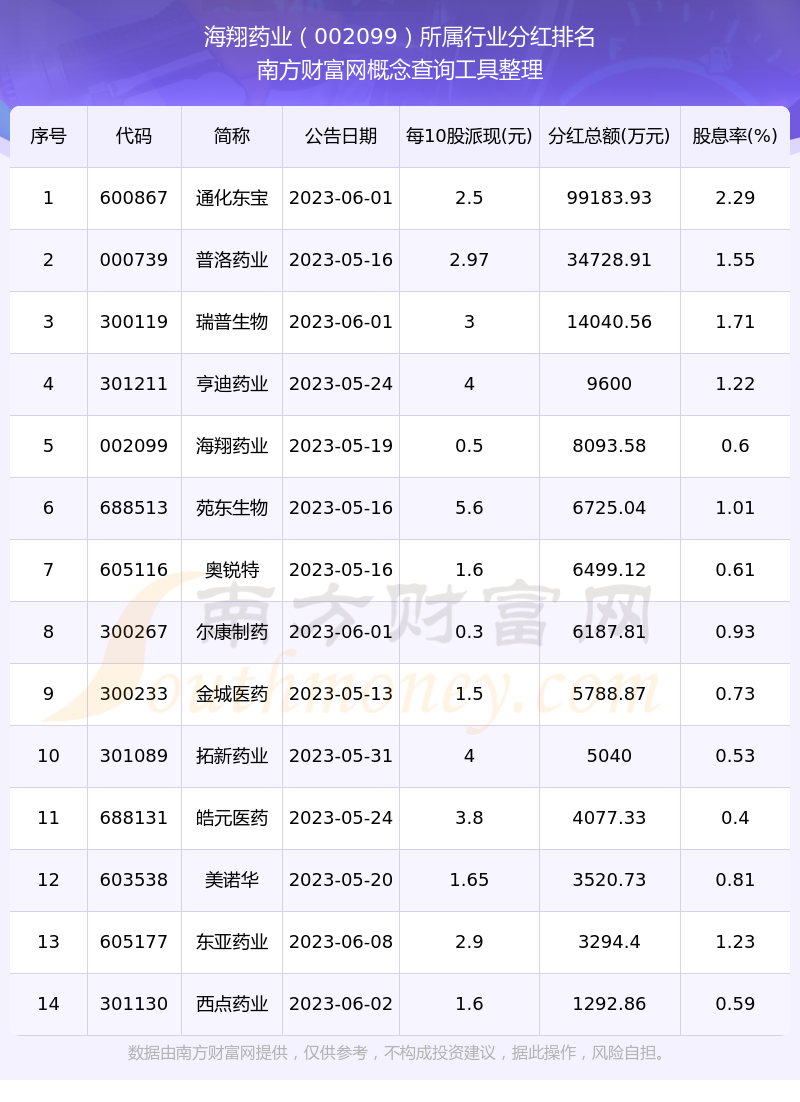Click dividend total 99183.93

pos(609,198)
